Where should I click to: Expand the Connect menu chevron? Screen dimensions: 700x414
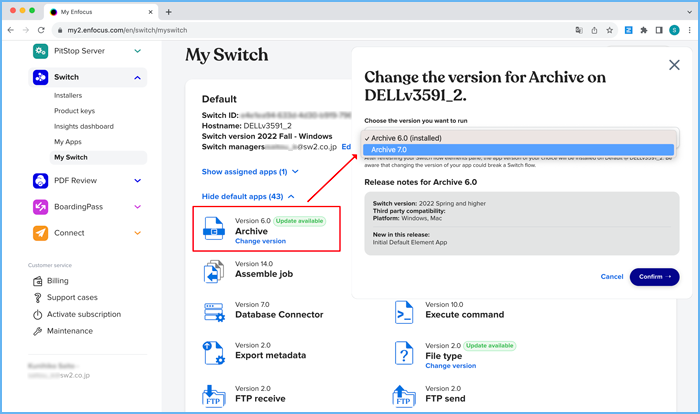(x=138, y=233)
